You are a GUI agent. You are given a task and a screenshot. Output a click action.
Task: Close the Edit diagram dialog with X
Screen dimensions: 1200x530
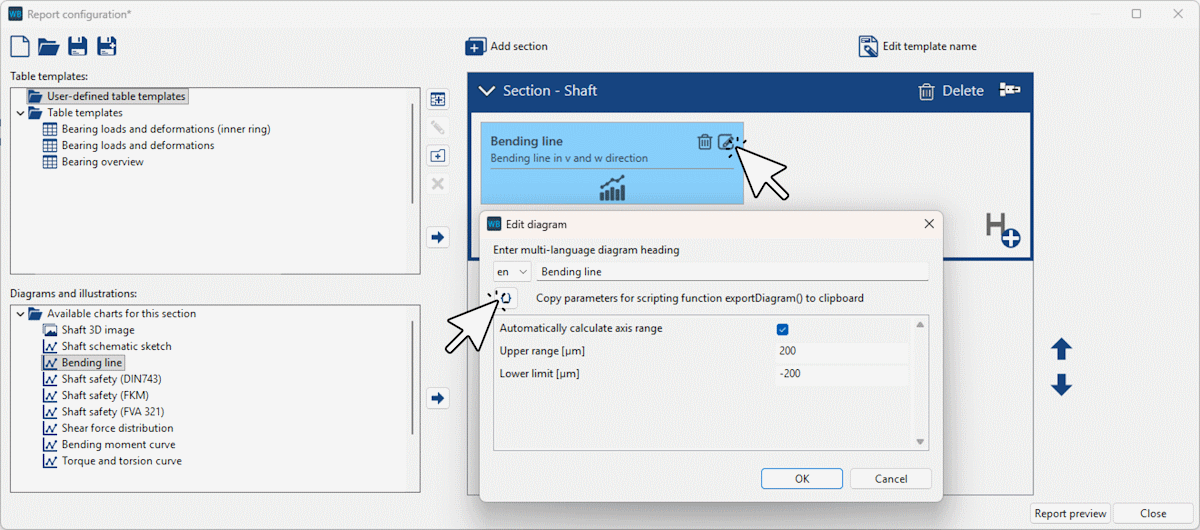click(x=929, y=224)
